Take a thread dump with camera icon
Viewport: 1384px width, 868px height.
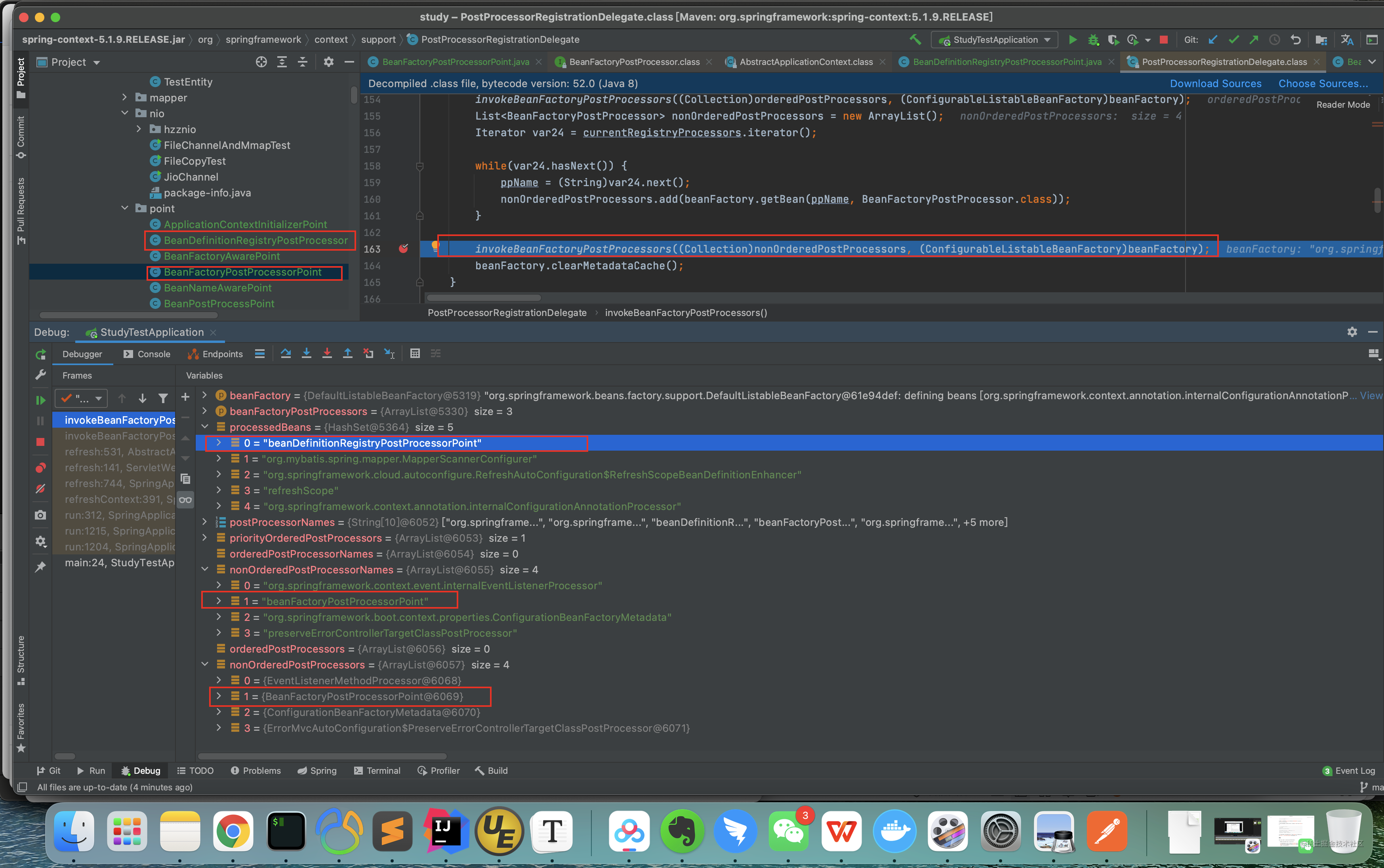tap(40, 515)
